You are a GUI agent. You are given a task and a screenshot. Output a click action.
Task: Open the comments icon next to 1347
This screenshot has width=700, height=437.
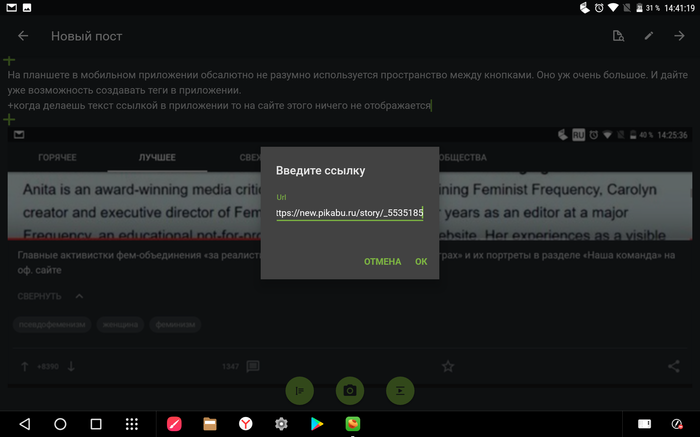tap(253, 367)
